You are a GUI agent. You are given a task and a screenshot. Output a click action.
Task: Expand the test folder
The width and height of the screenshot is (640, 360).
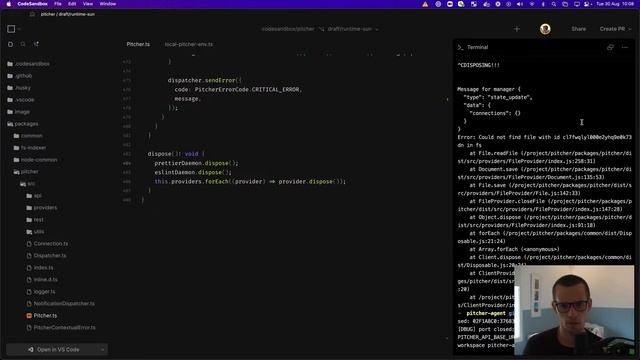pos(35,220)
